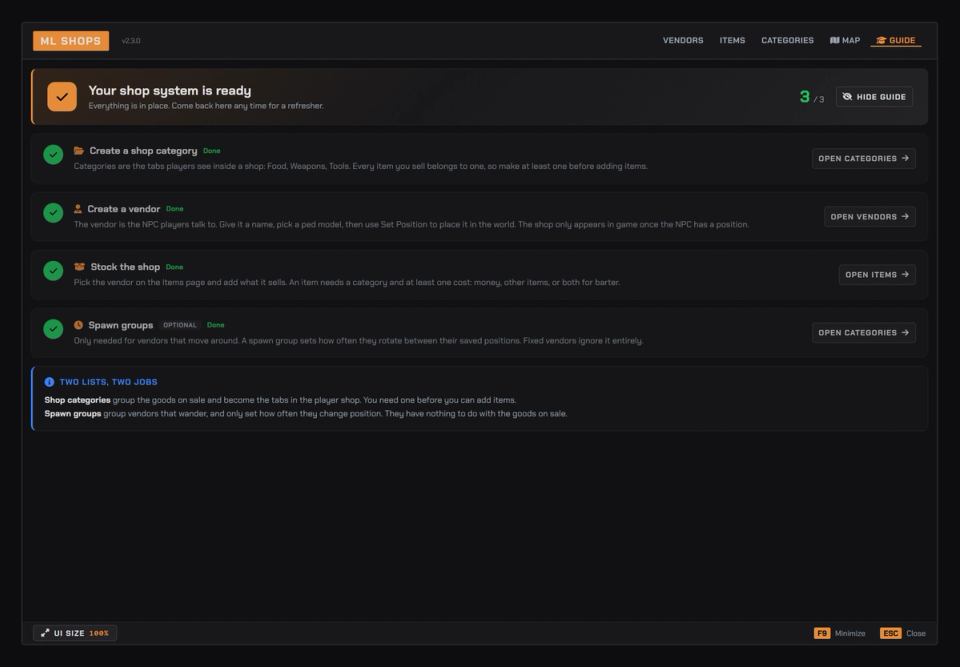Click the 'Your shop system is ready' heading

tap(170, 91)
